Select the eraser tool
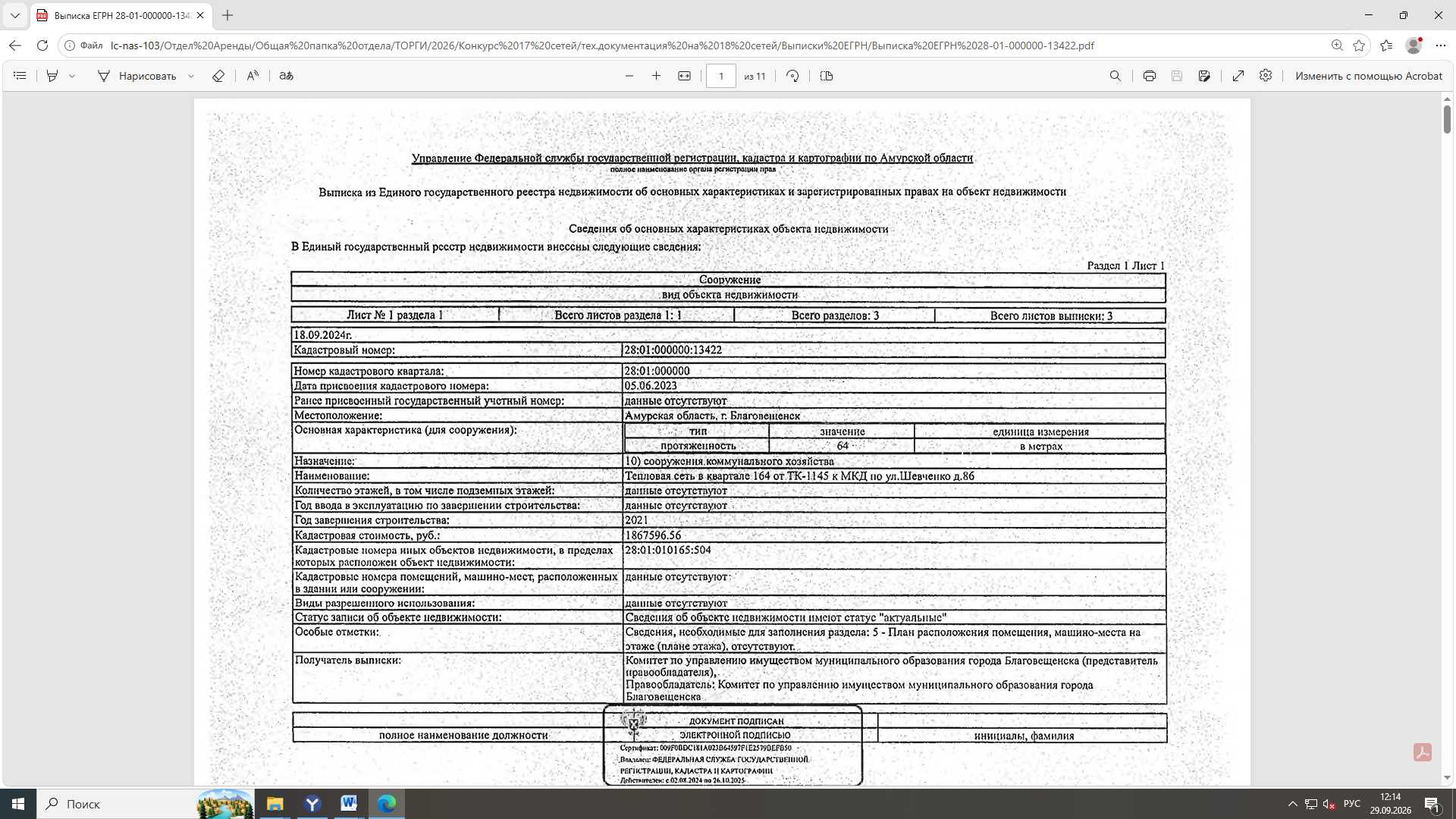 (218, 76)
